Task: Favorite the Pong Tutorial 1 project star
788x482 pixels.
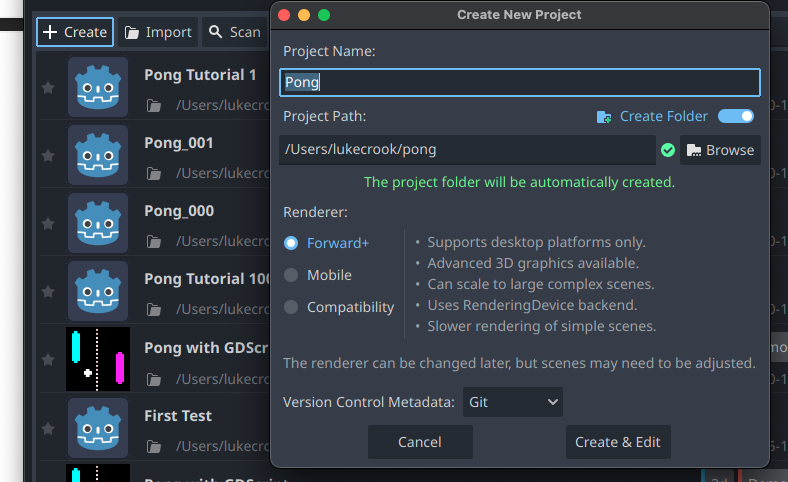Action: tap(48, 88)
